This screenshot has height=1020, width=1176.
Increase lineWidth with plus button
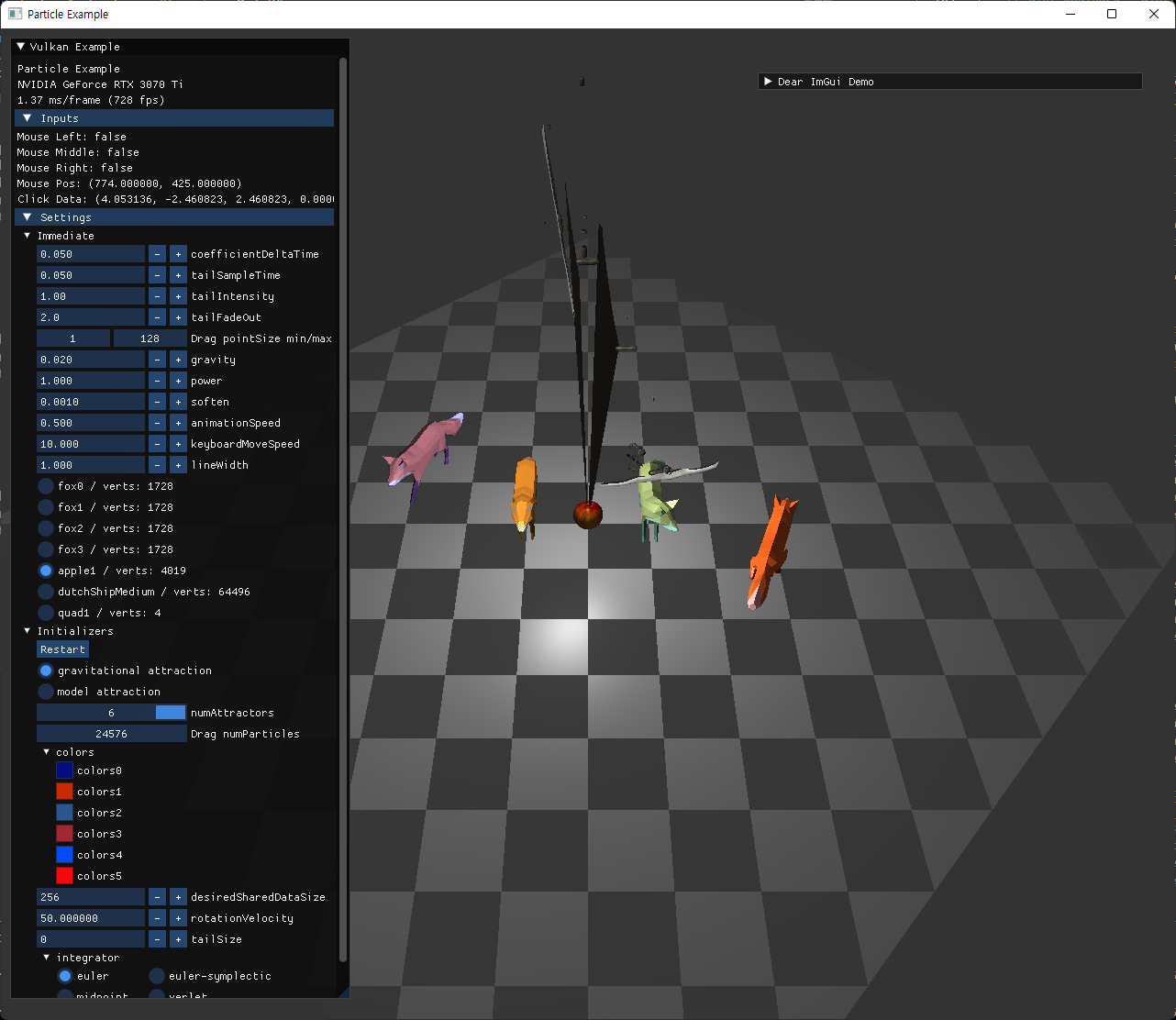(178, 465)
